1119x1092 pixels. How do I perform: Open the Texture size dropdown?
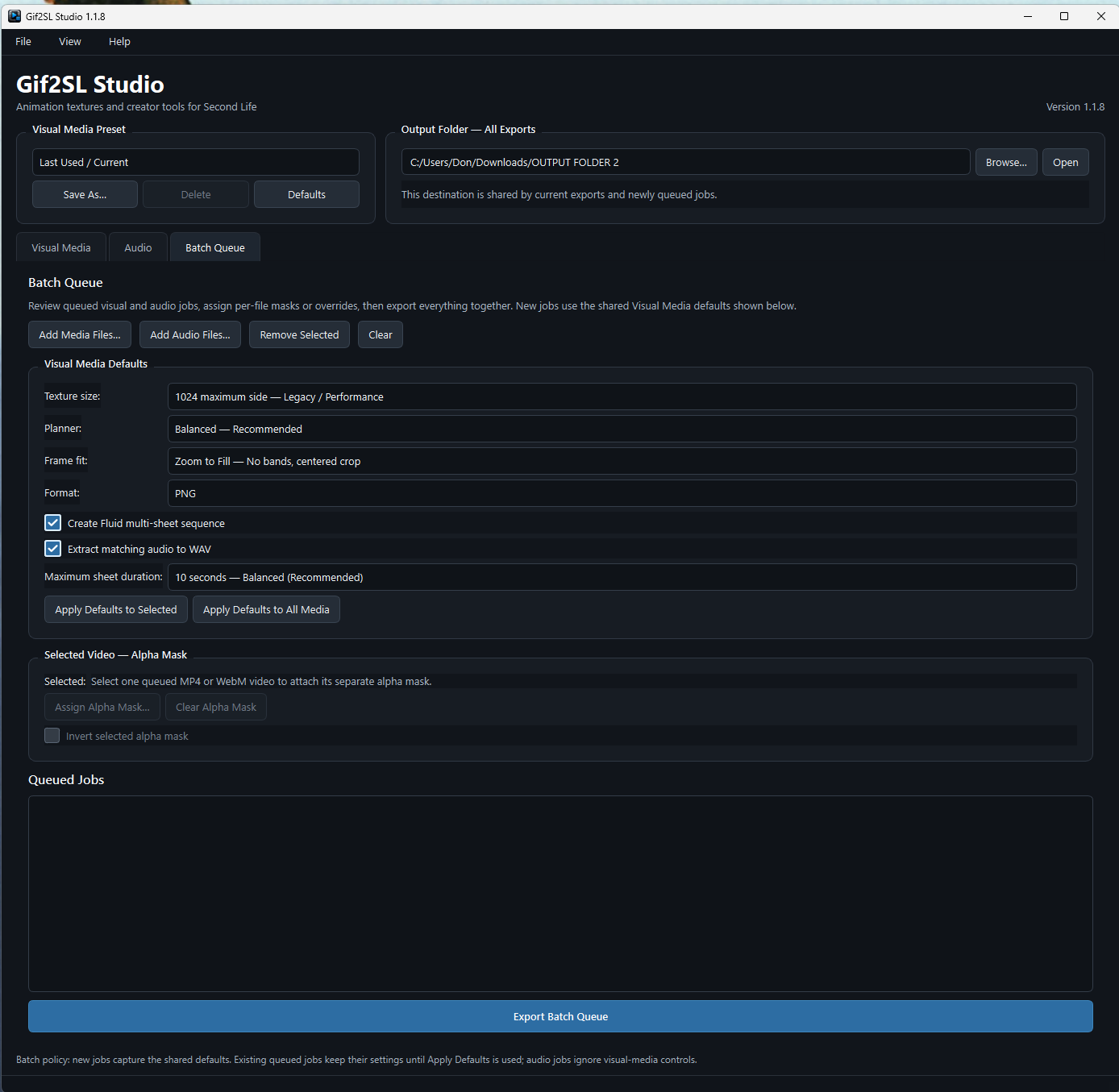click(622, 397)
